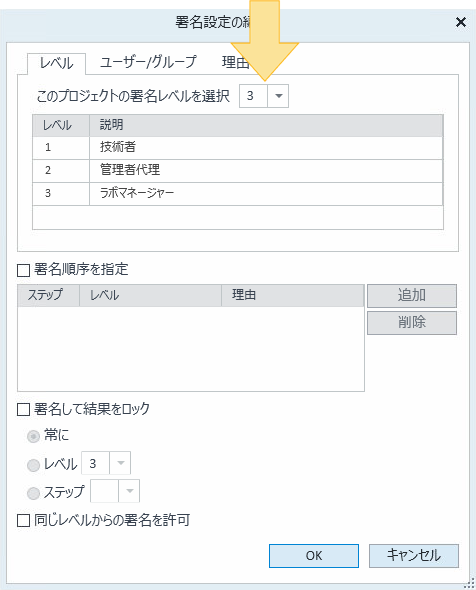Image resolution: width=476 pixels, height=590 pixels.
Task: Select the レベル tab
Action: click(56, 63)
